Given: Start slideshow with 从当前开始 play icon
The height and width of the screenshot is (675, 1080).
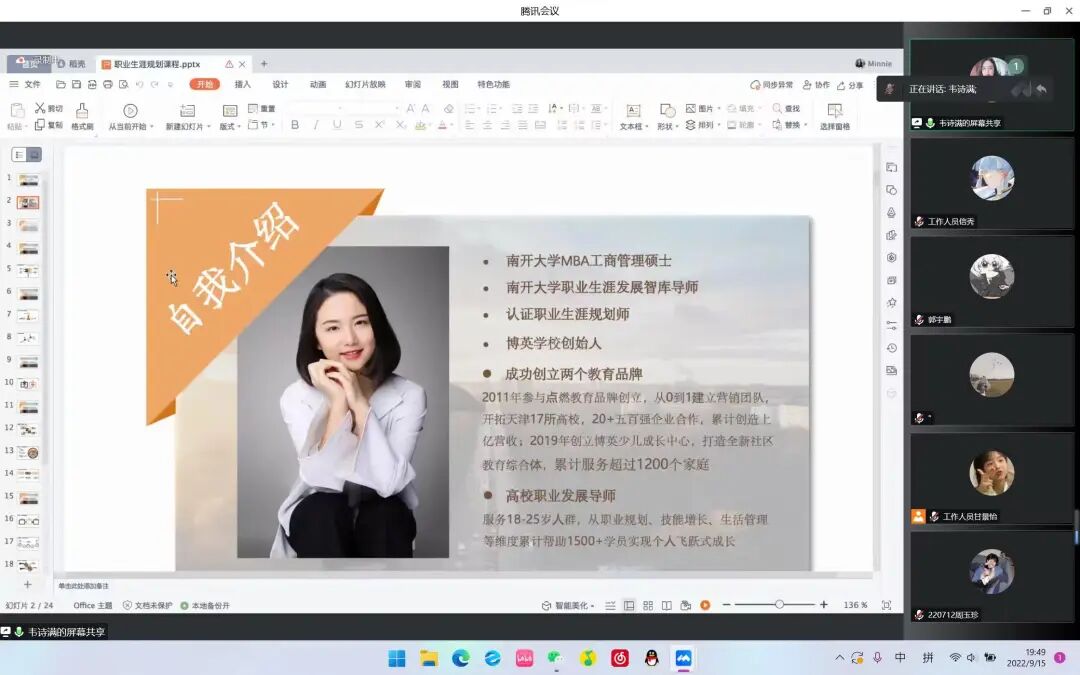Looking at the screenshot, I should 130,110.
